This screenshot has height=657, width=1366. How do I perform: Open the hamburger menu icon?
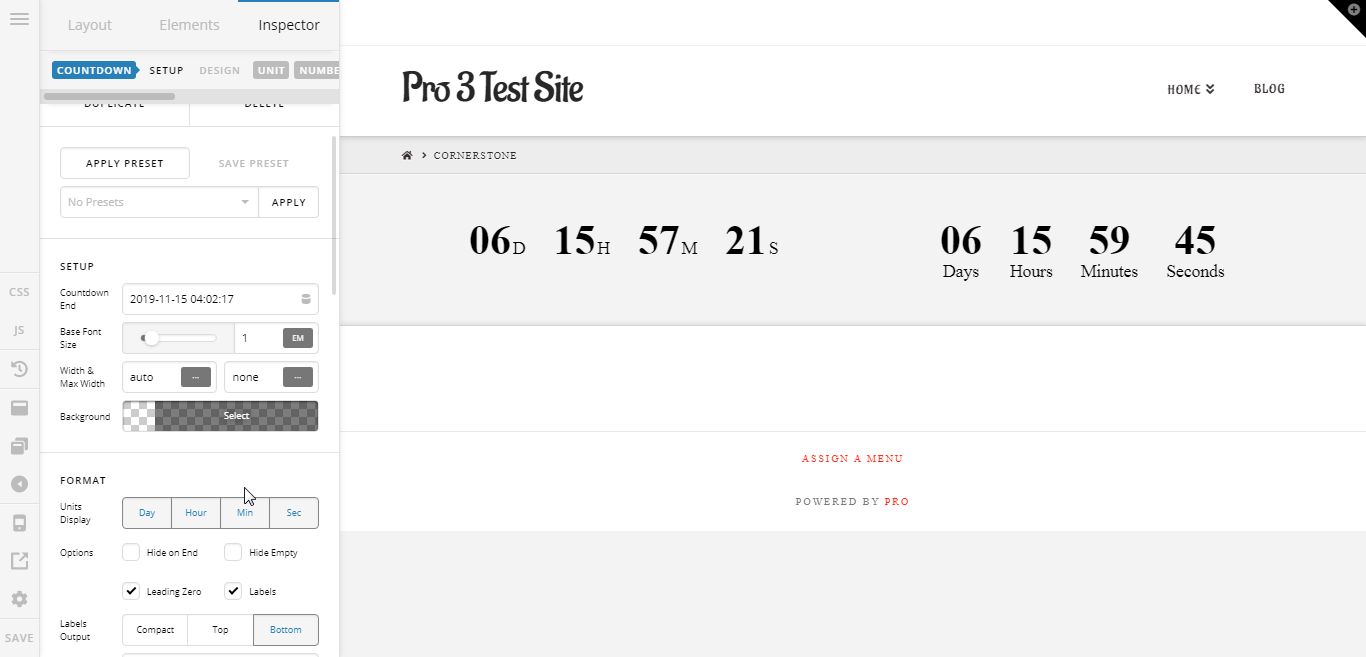(19, 20)
